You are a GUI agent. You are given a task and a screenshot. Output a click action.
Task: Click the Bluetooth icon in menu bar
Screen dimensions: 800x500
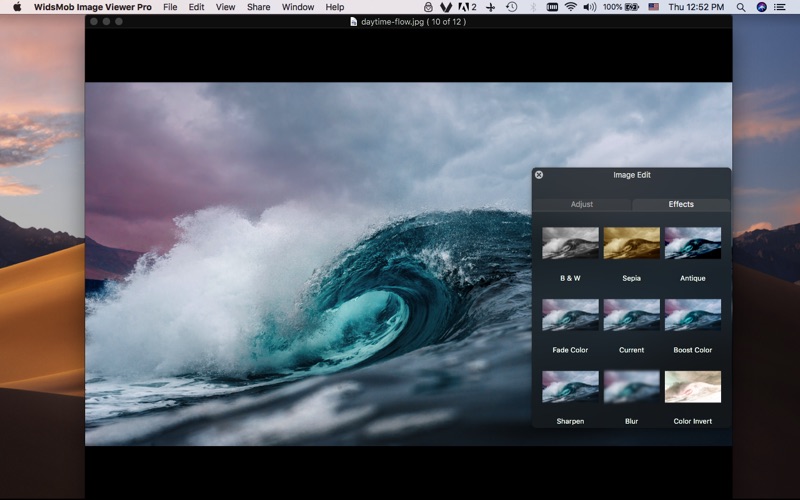tap(533, 7)
